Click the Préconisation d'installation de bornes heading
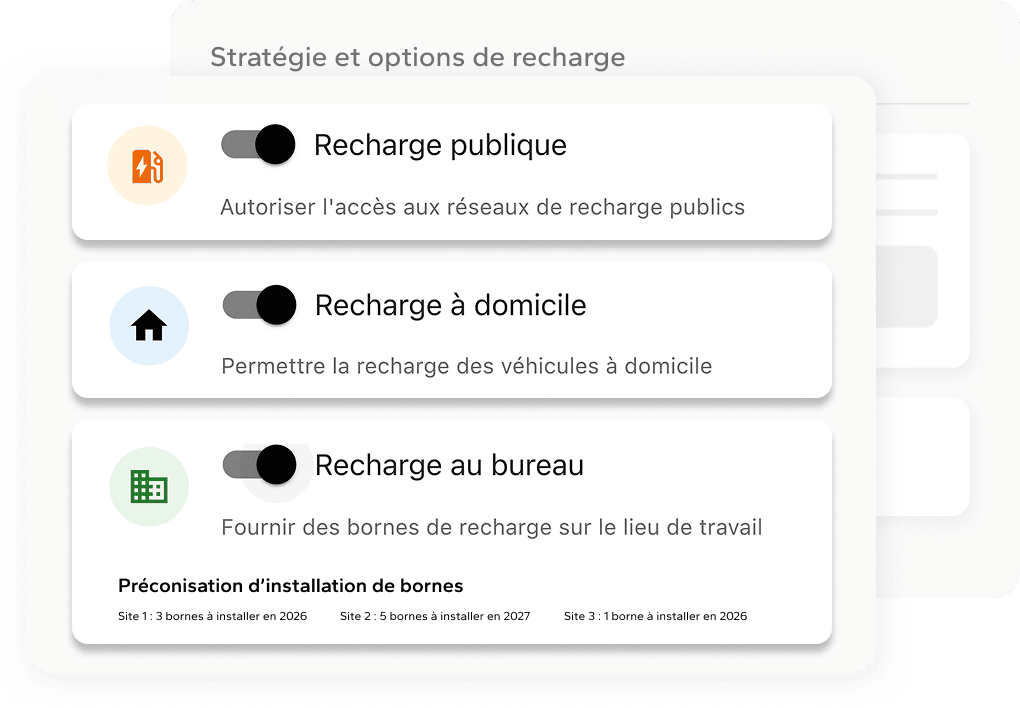The height and width of the screenshot is (708, 1020). click(x=291, y=586)
